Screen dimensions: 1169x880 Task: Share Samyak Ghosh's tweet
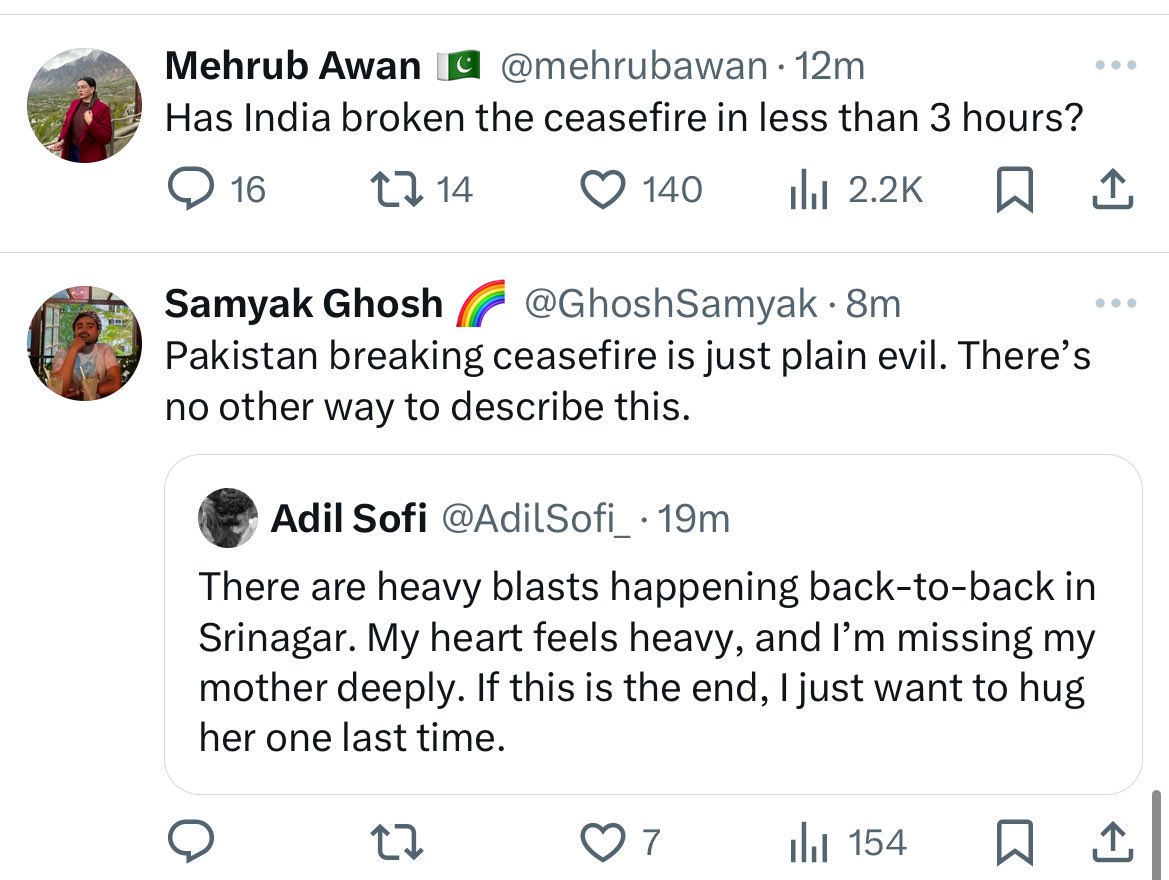[x=1112, y=842]
